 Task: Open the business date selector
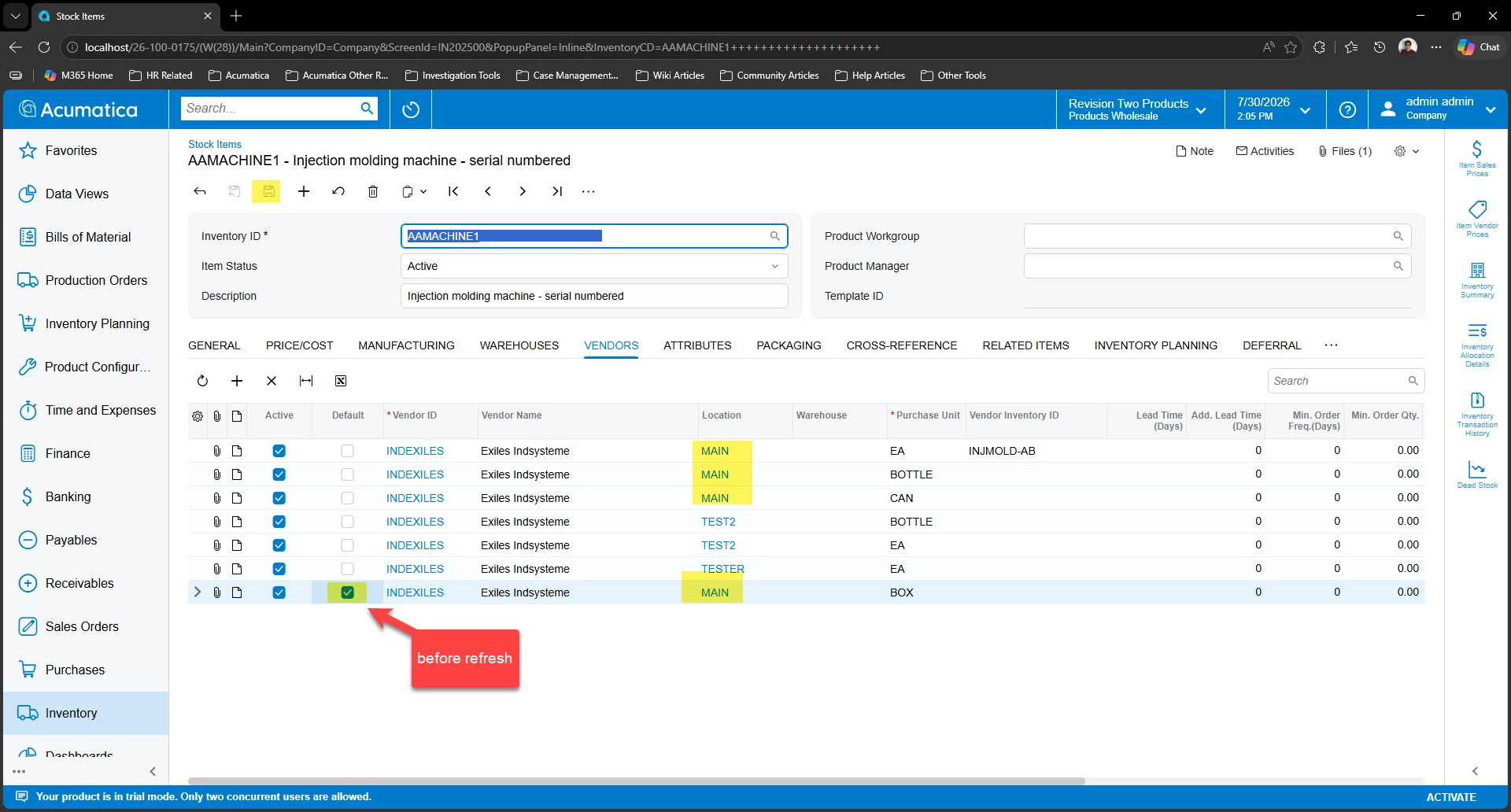pos(1274,109)
